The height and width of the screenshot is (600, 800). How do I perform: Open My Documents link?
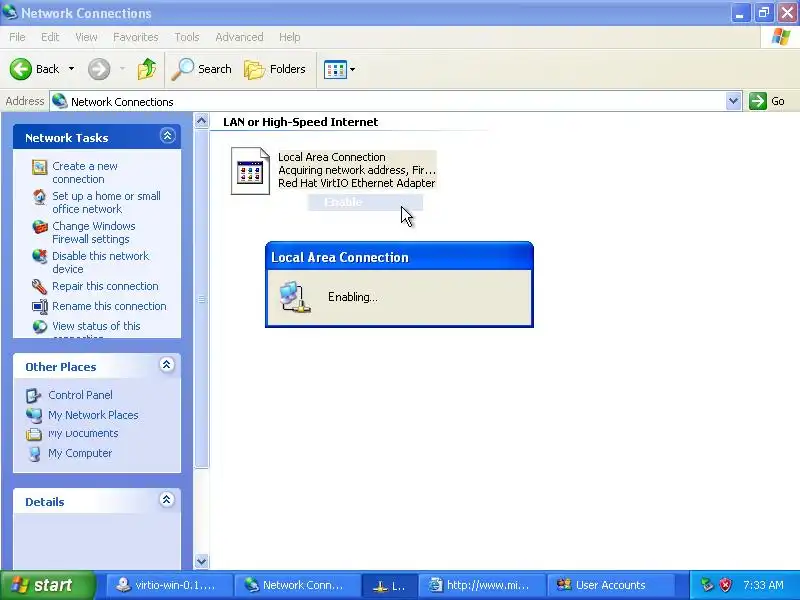coord(83,433)
